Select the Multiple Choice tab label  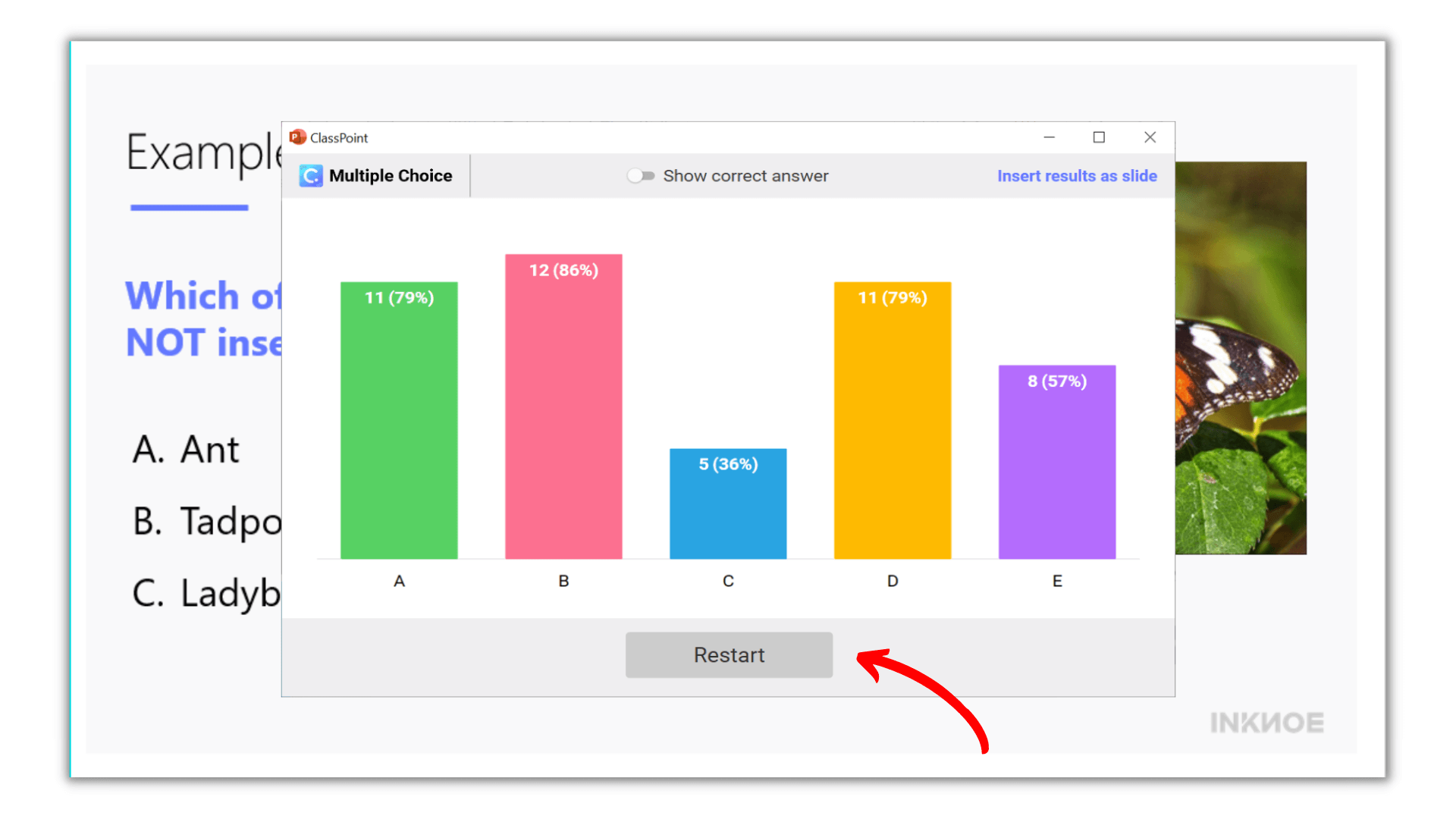coord(391,176)
